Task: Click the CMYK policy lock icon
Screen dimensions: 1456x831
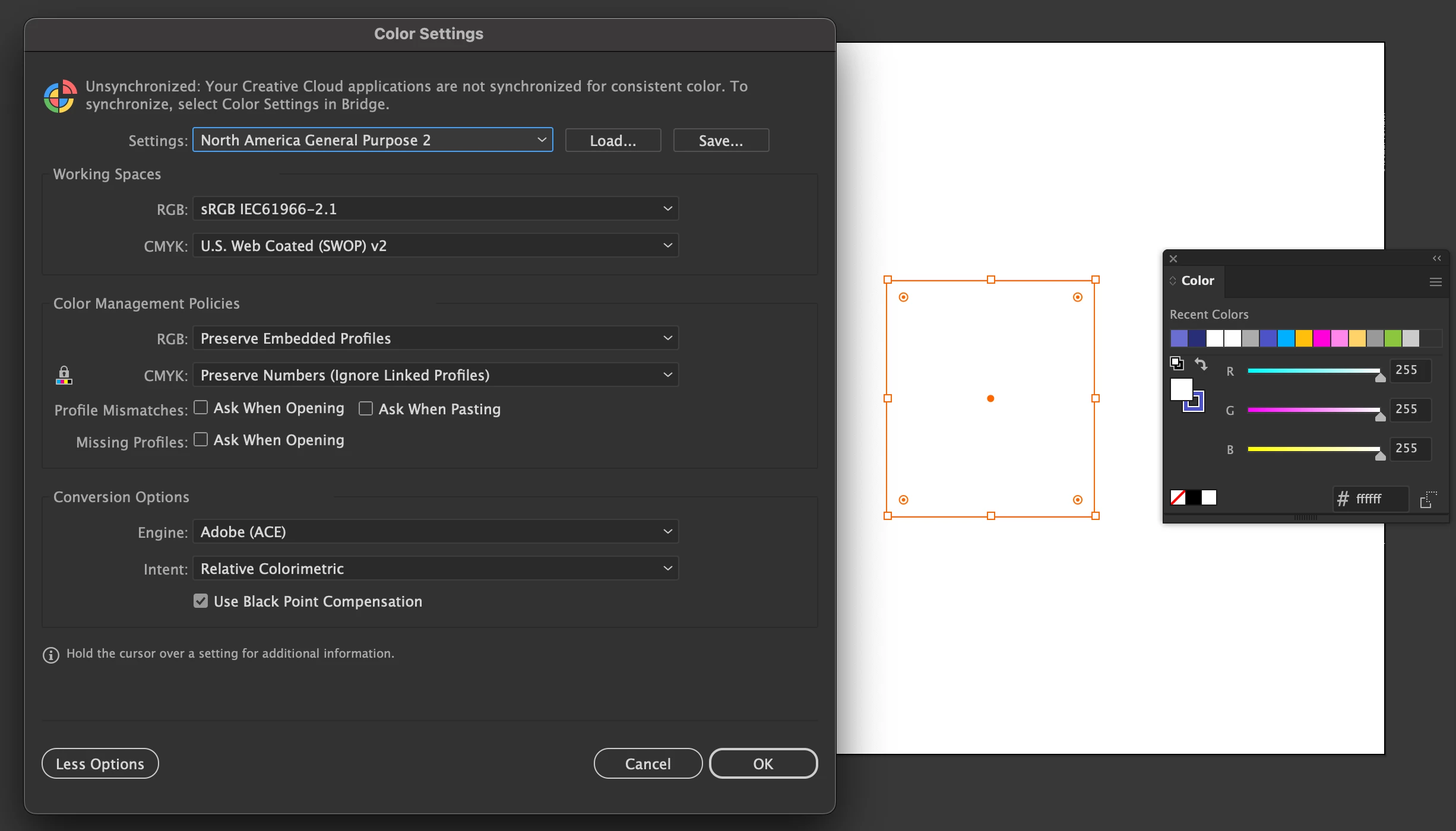Action: coord(64,375)
